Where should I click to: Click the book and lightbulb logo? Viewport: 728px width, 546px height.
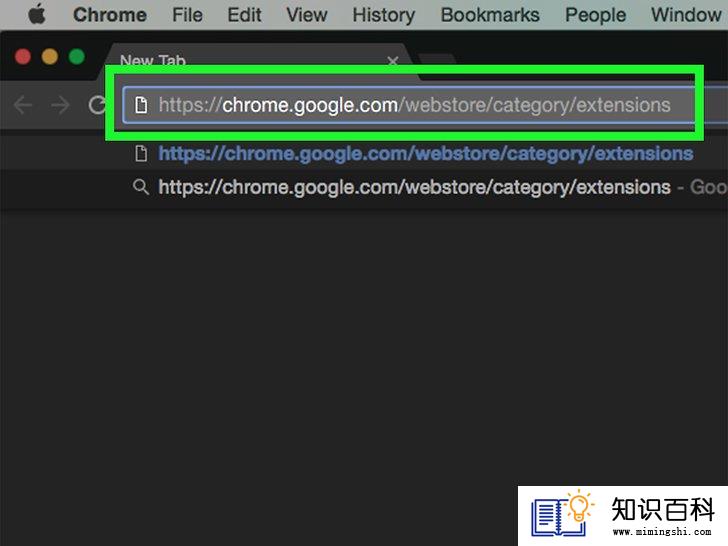click(x=563, y=514)
